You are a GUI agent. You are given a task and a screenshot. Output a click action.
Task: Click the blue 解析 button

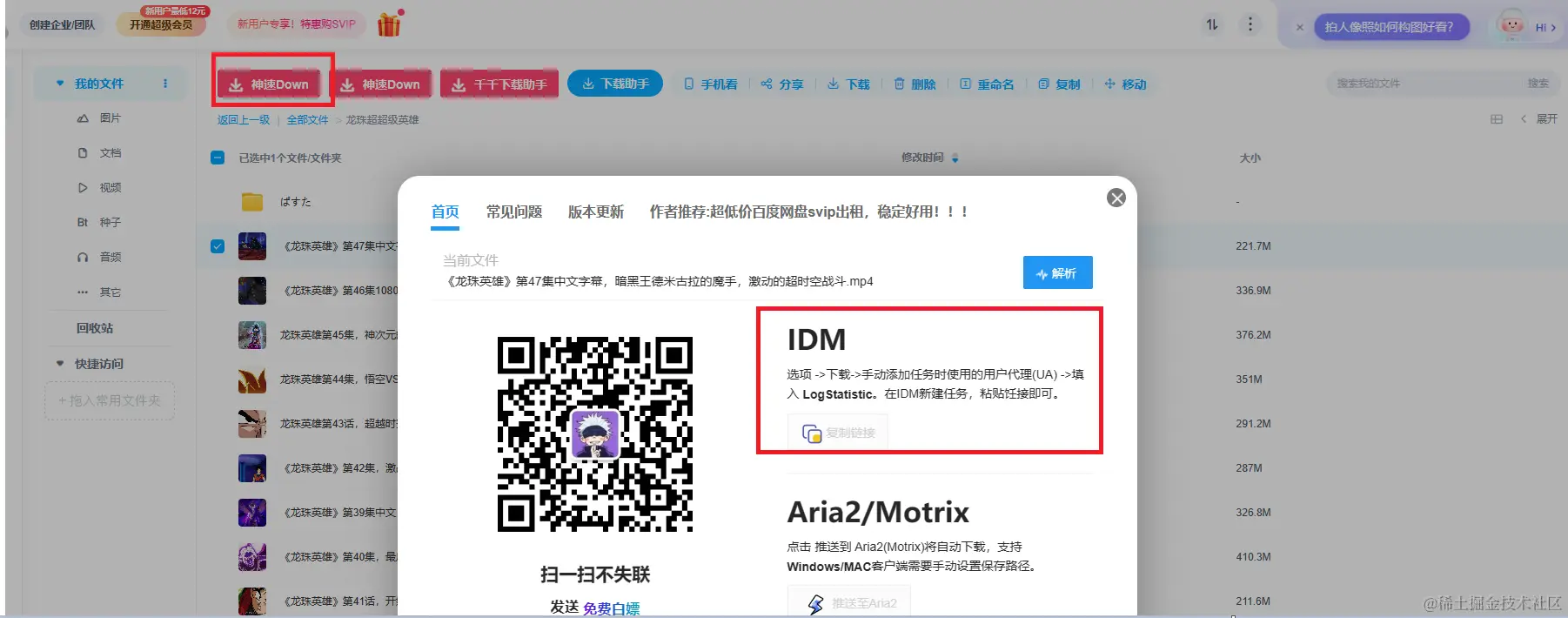coord(1057,272)
